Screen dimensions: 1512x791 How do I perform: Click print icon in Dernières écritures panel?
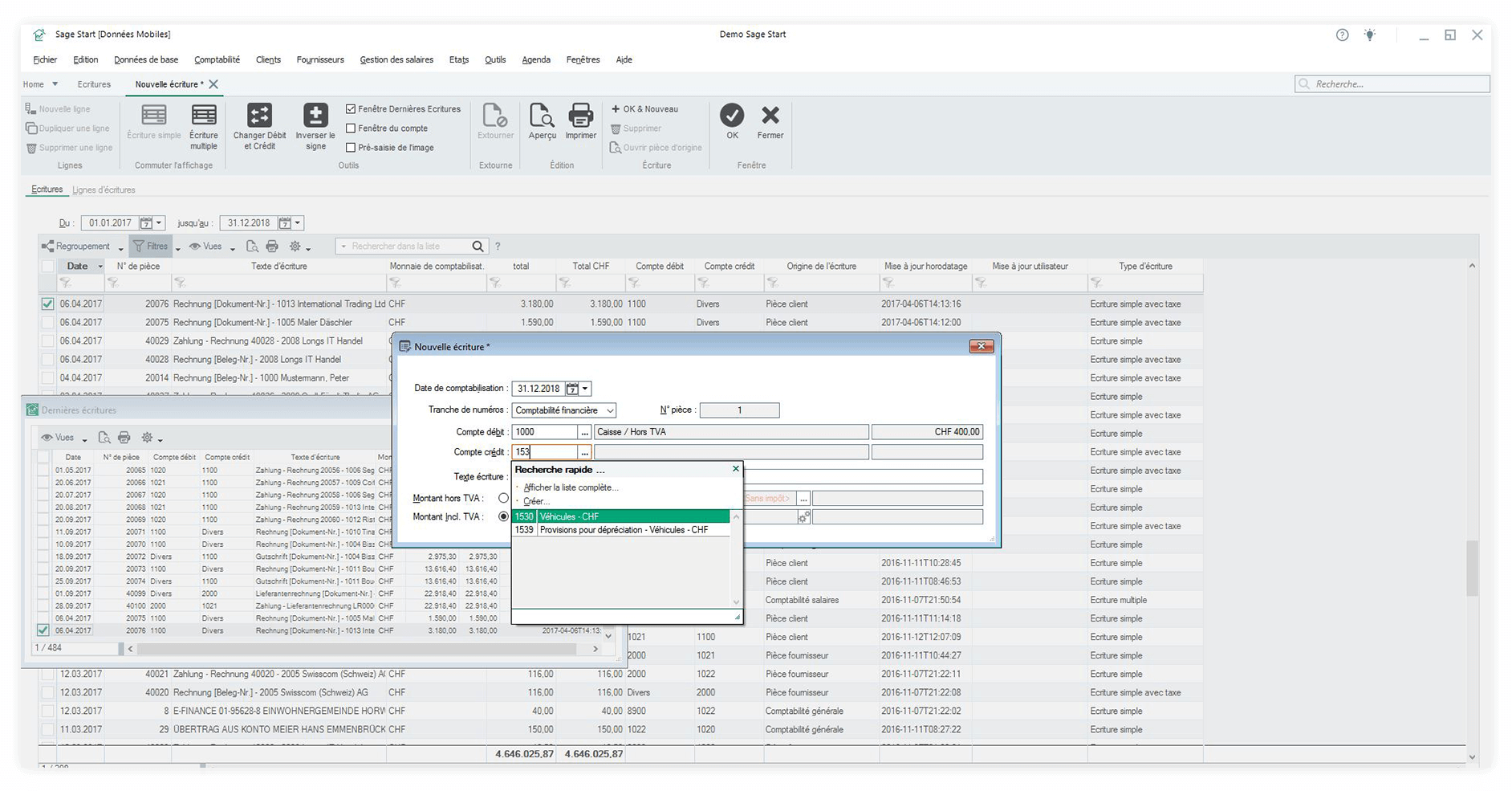coord(124,438)
